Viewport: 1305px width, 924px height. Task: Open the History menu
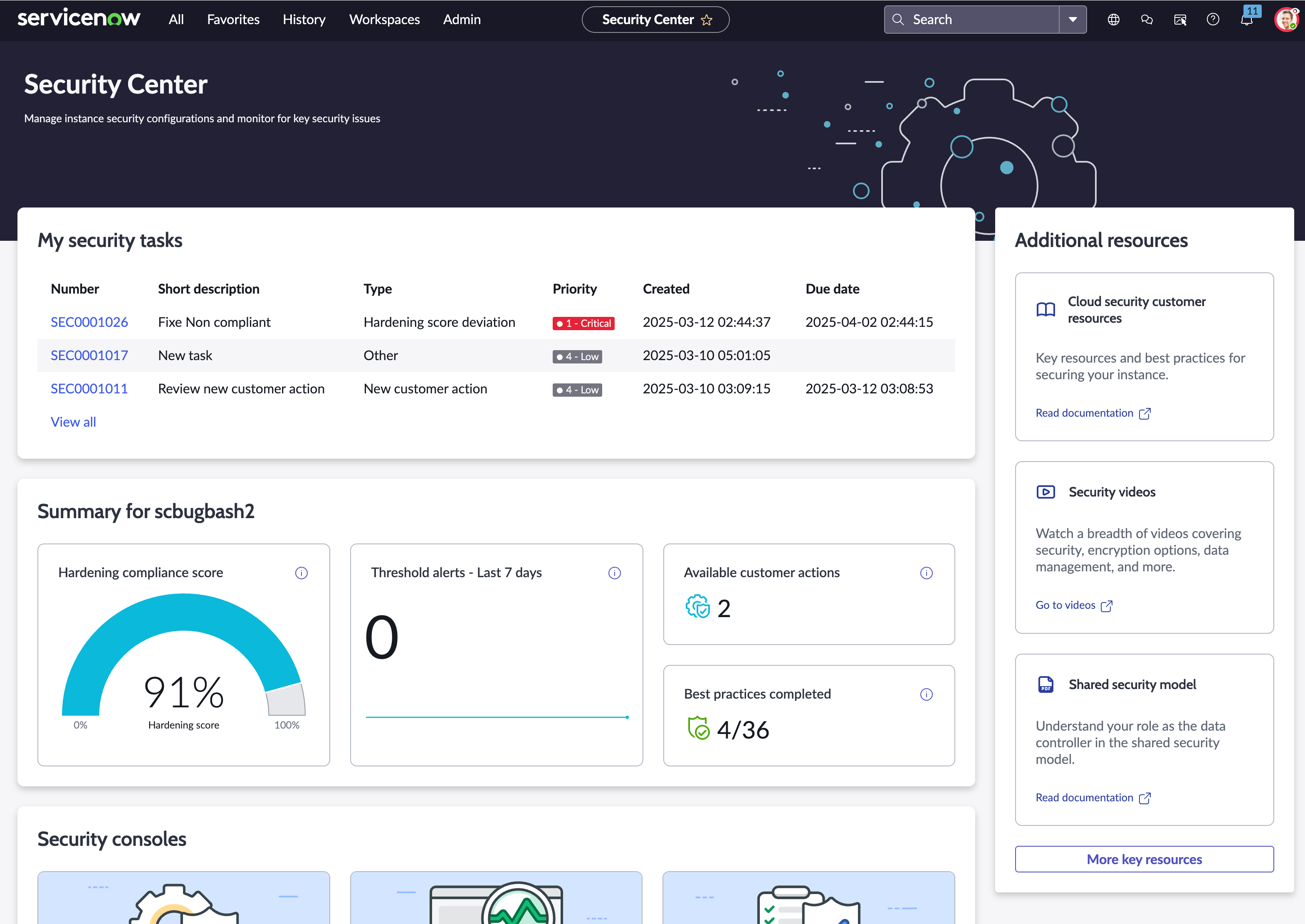pyautogui.click(x=304, y=20)
